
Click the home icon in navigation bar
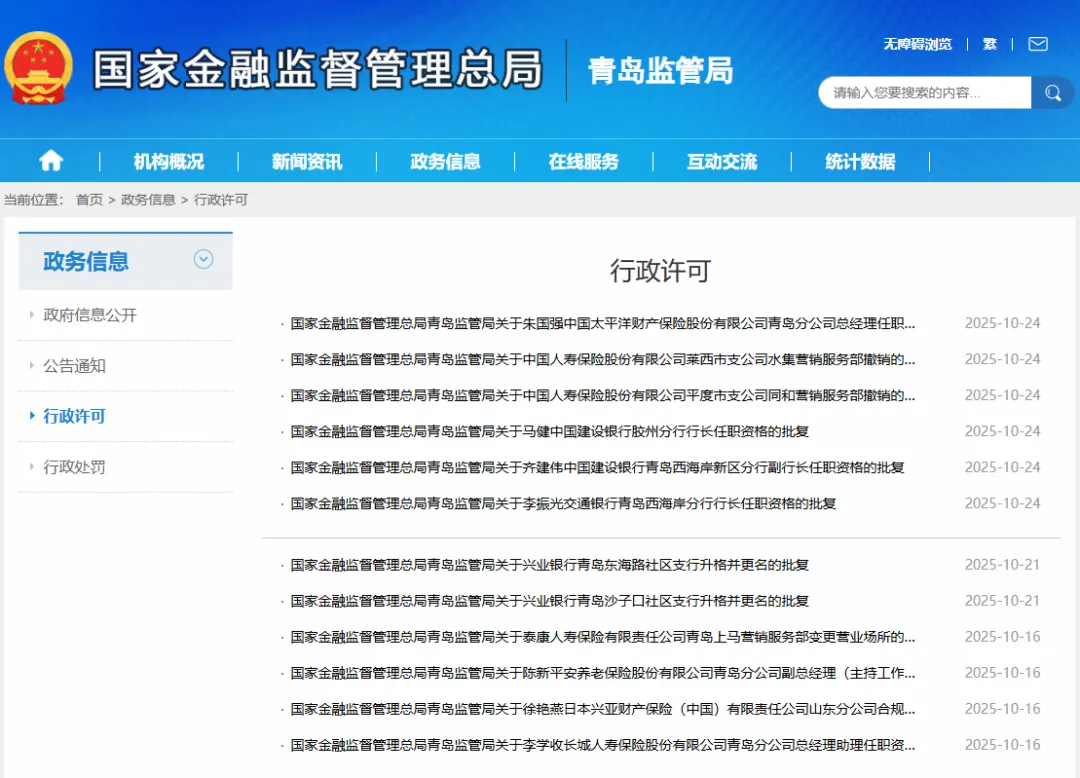[50, 161]
